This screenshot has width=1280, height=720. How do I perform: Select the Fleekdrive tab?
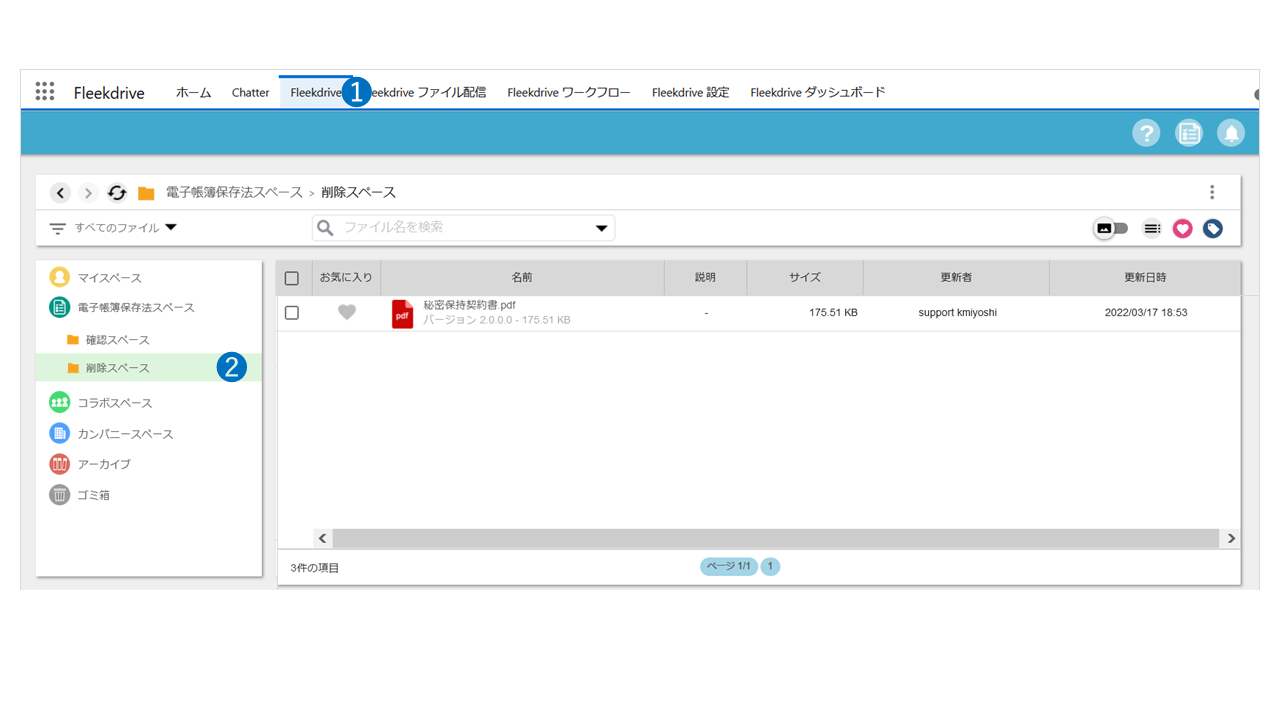316,92
